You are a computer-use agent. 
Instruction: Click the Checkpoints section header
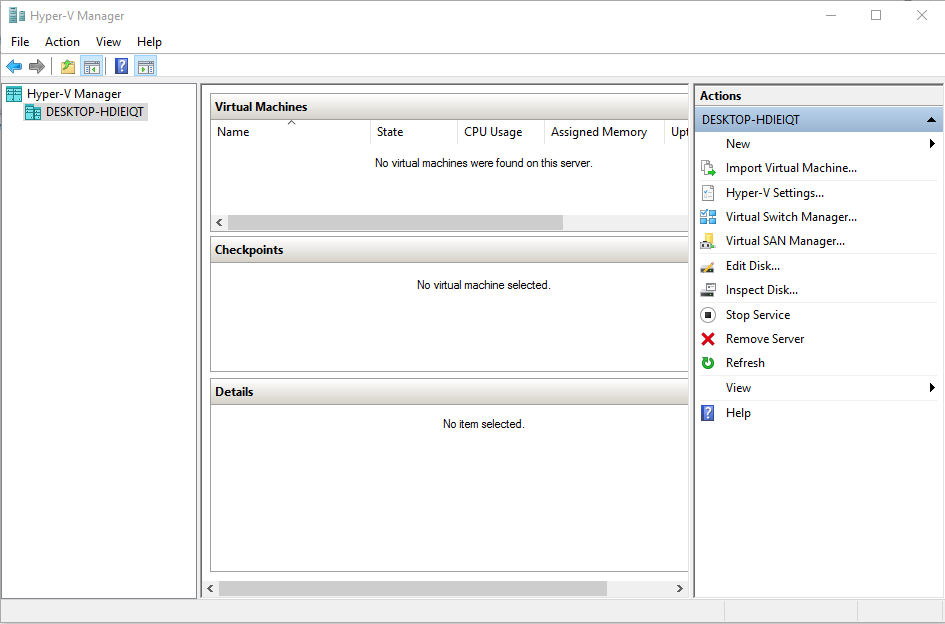coord(449,250)
